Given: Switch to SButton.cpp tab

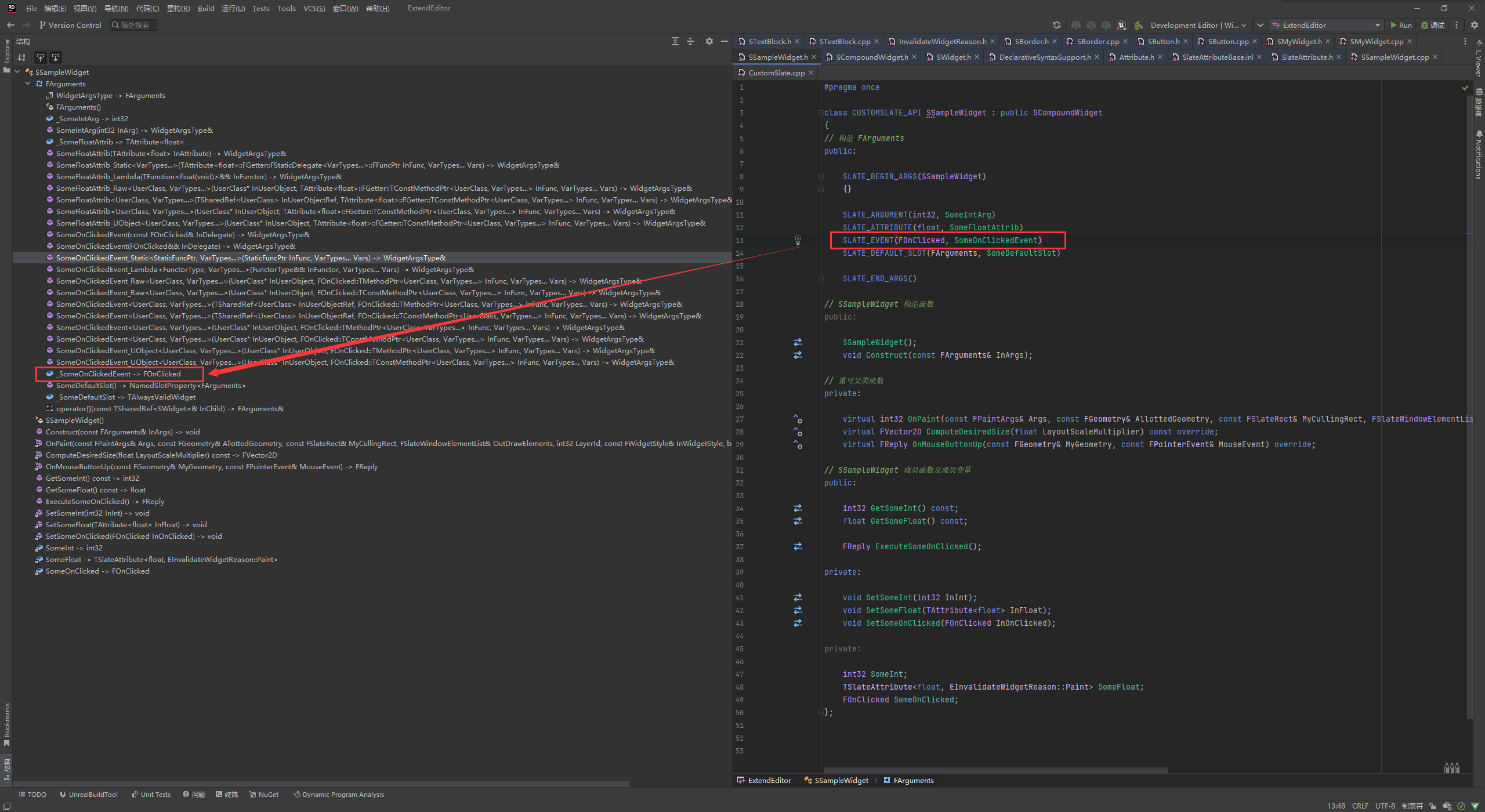Looking at the screenshot, I should click(1227, 41).
